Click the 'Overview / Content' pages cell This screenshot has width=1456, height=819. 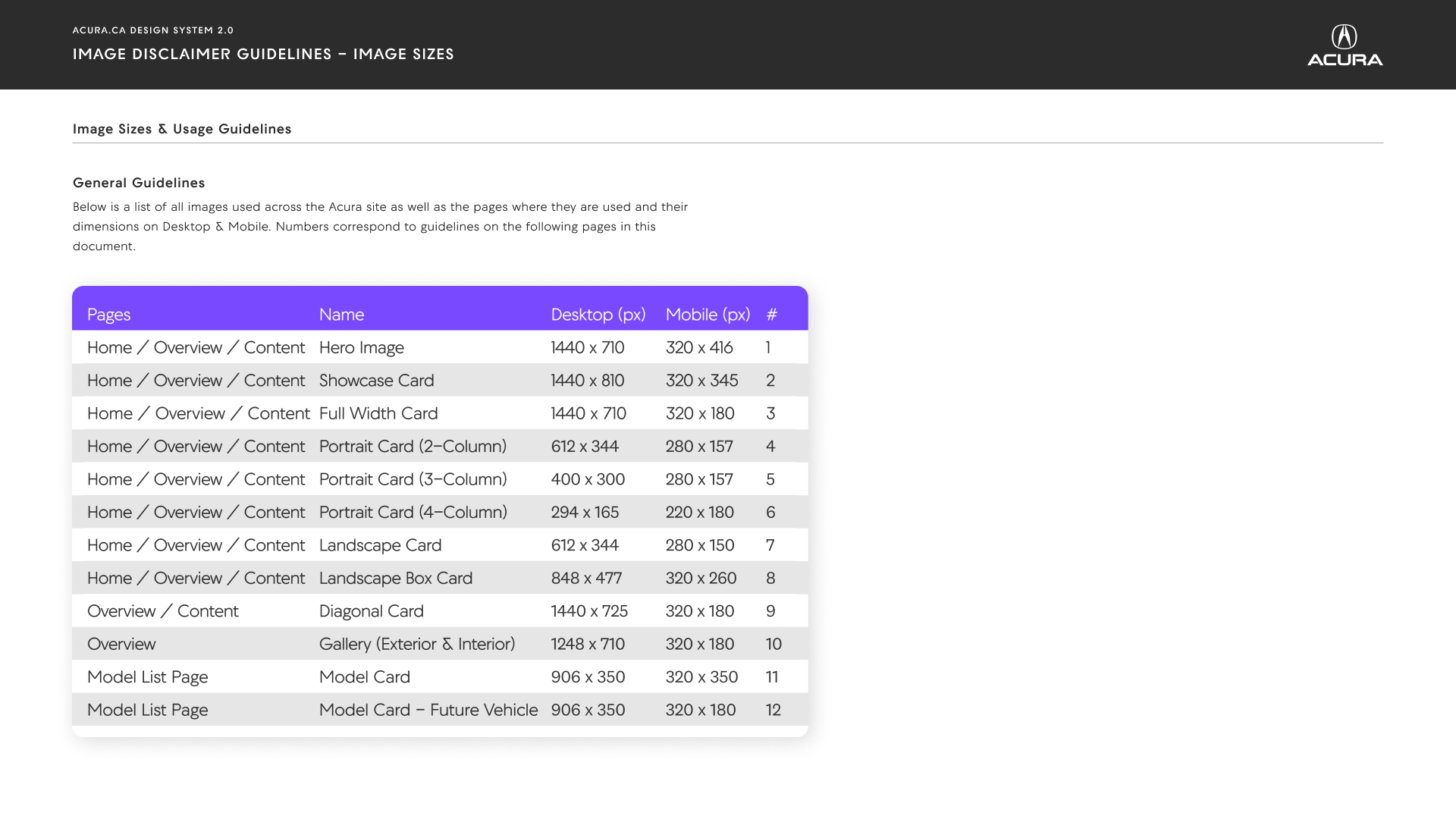click(162, 611)
